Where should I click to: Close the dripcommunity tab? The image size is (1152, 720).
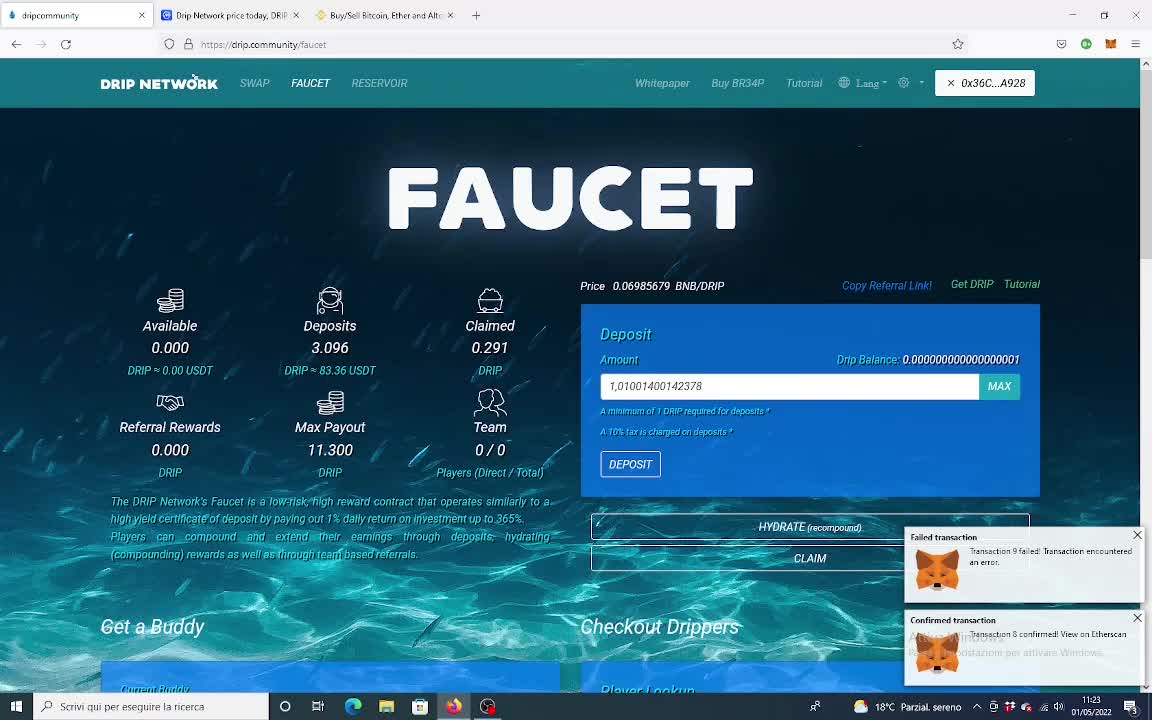click(x=142, y=15)
